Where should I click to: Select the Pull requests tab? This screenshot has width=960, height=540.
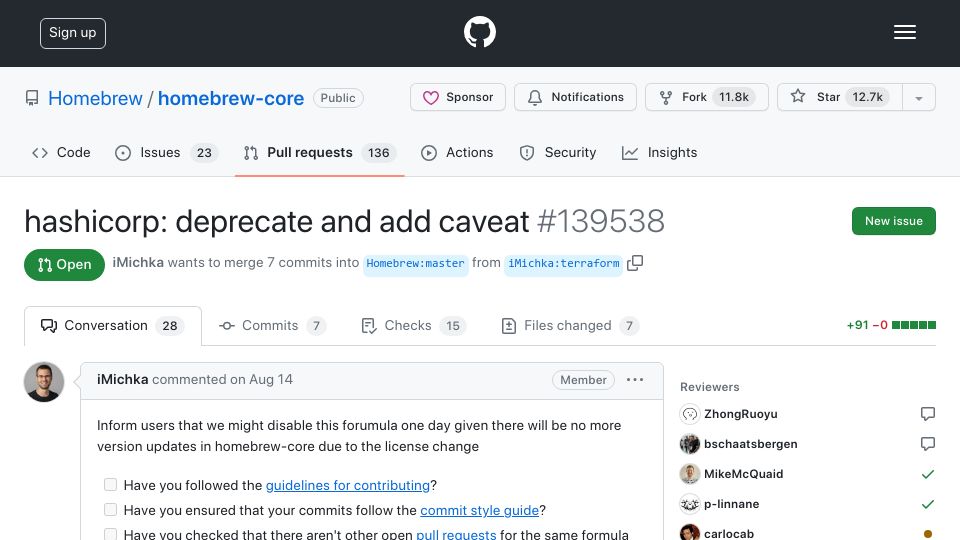pos(320,152)
